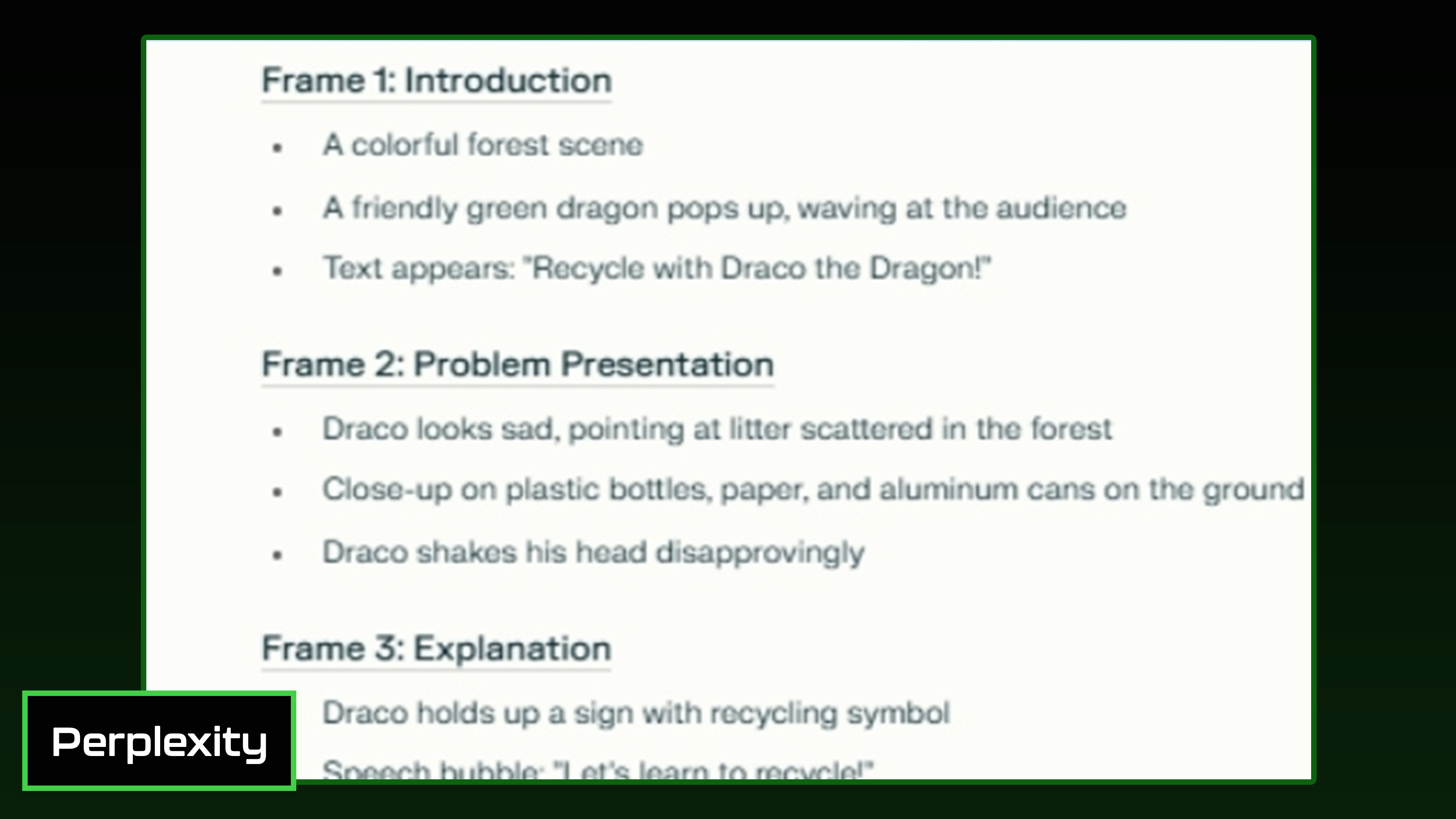Click the 'Frame 1: Introduction' heading
The image size is (1456, 819).
coord(436,80)
